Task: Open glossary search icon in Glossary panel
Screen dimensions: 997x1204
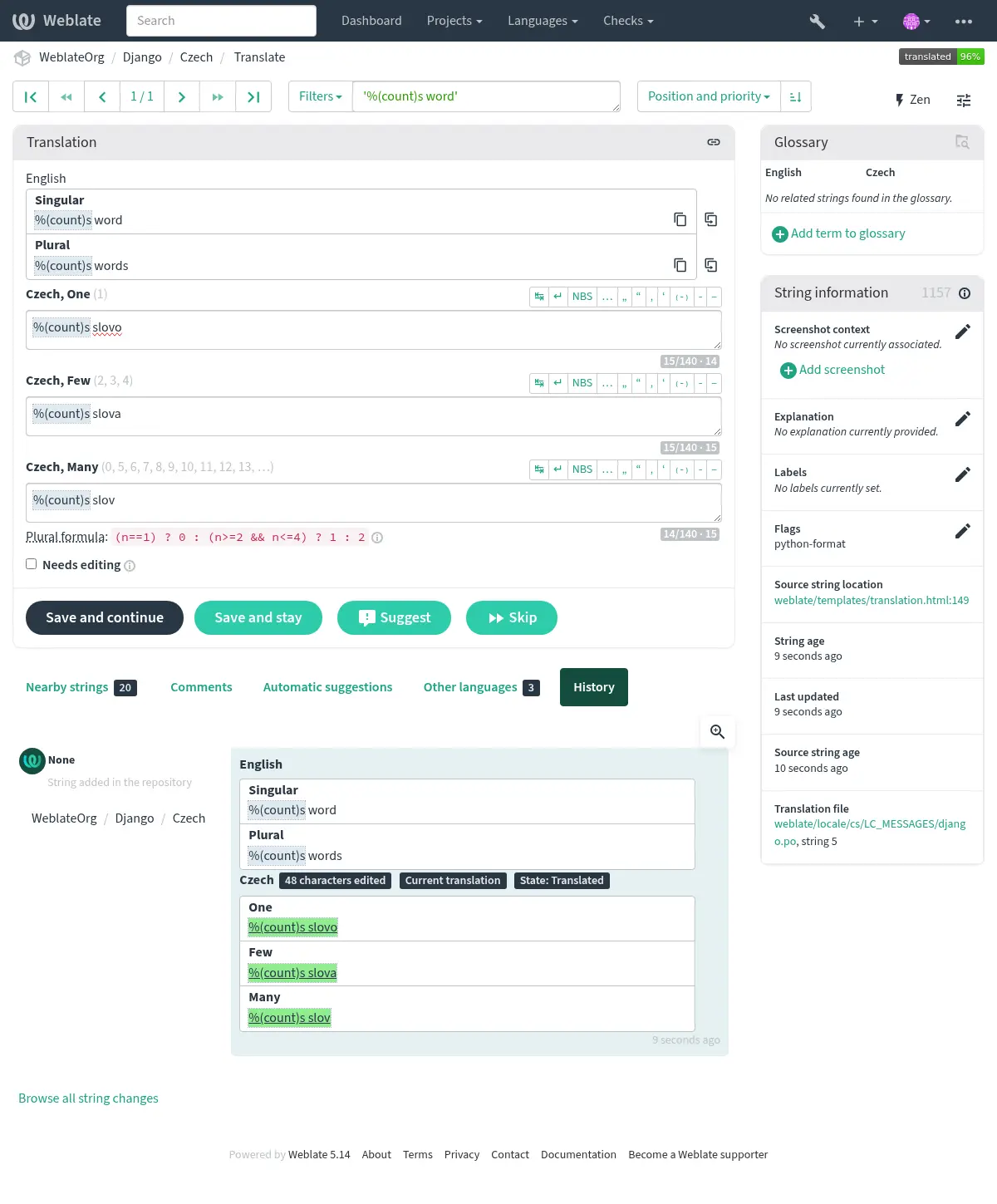Action: point(962,142)
